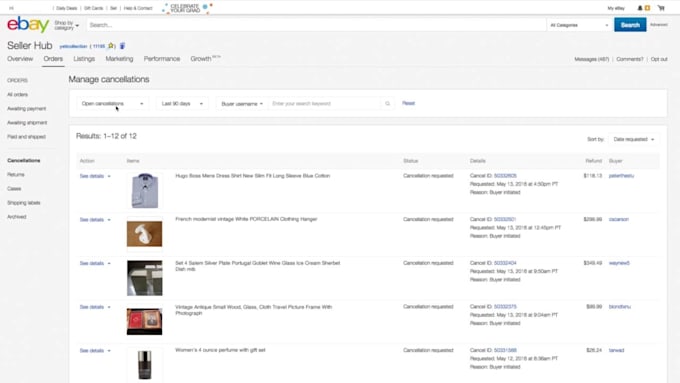Screen dimensions: 680x383
Task: Open Help & Contact link
Action: pyautogui.click(x=138, y=8)
